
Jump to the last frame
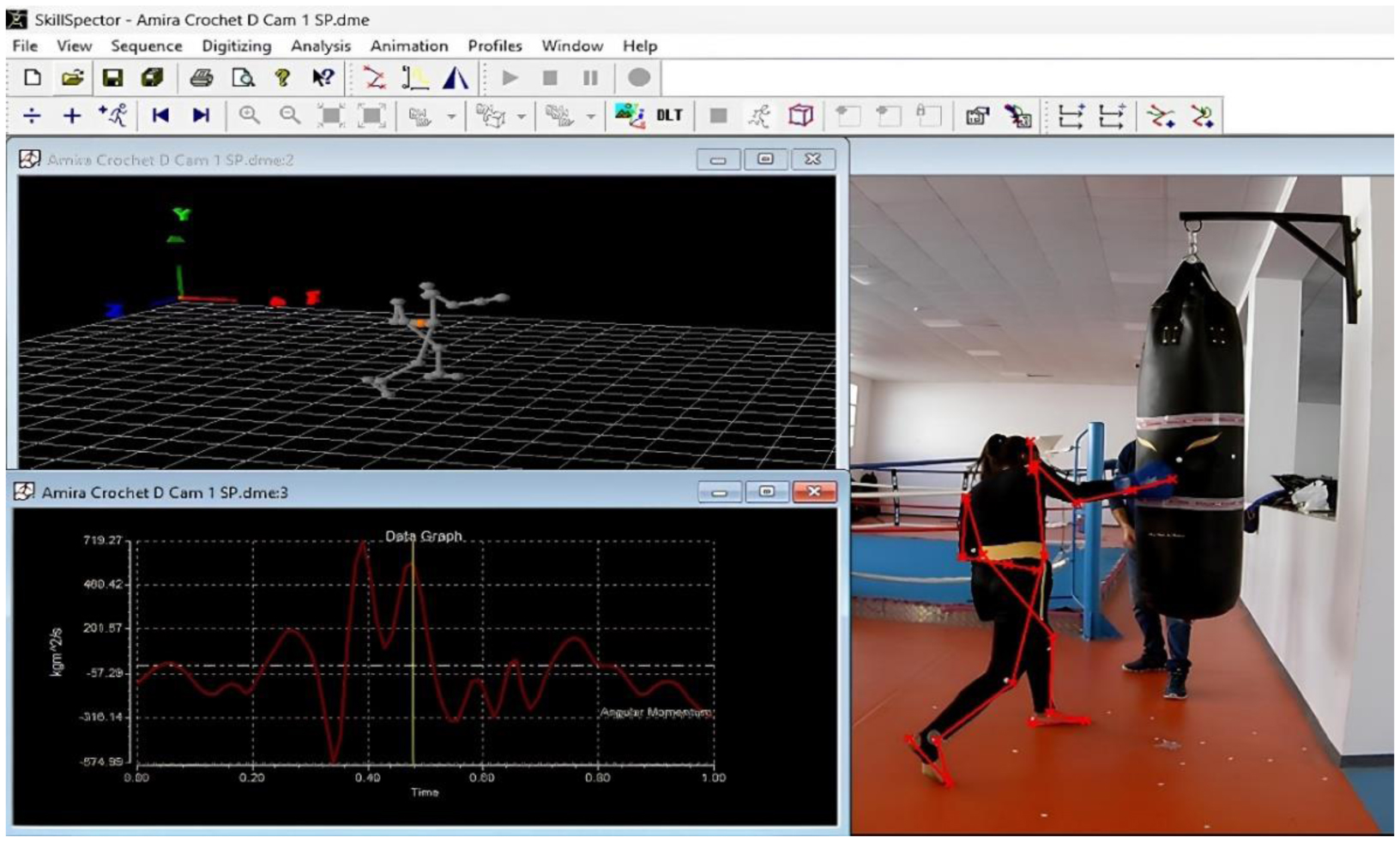(x=201, y=116)
